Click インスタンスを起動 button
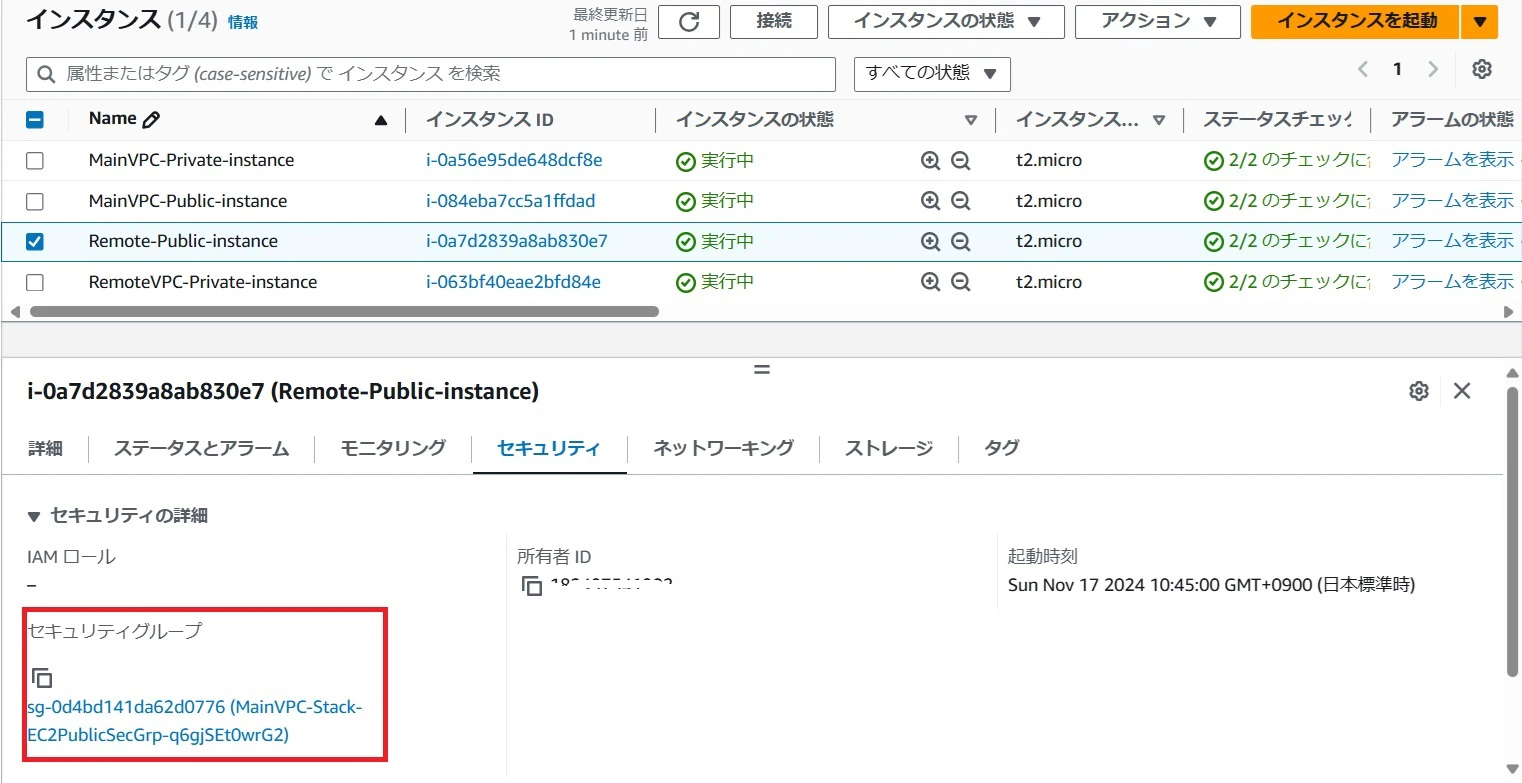 pyautogui.click(x=1356, y=21)
